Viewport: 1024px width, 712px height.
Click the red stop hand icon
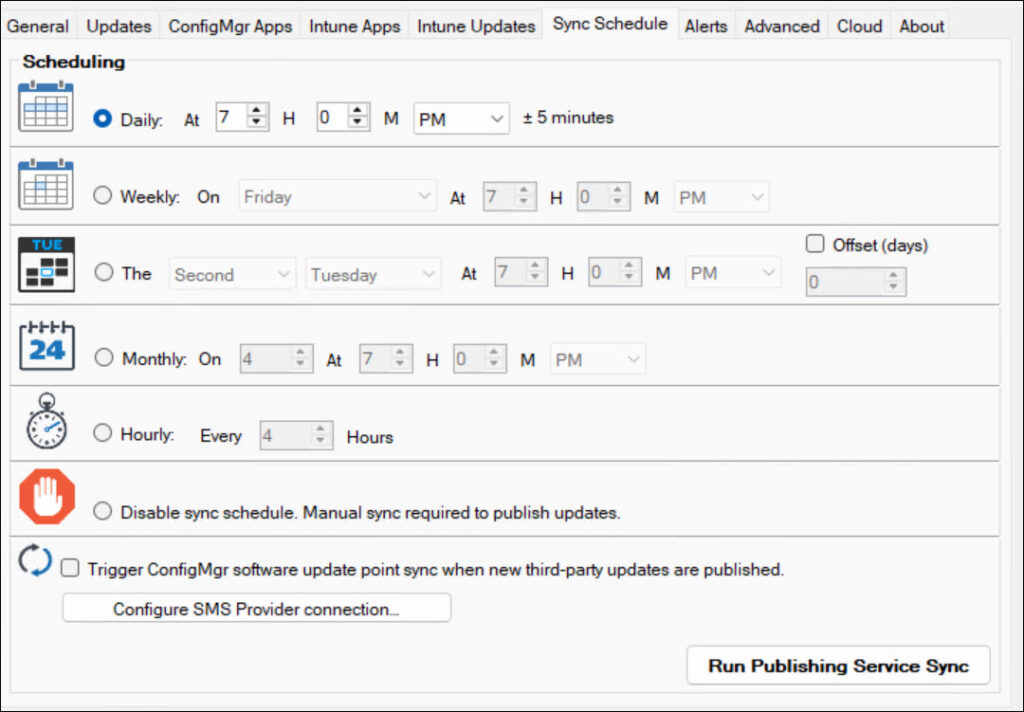coord(47,497)
